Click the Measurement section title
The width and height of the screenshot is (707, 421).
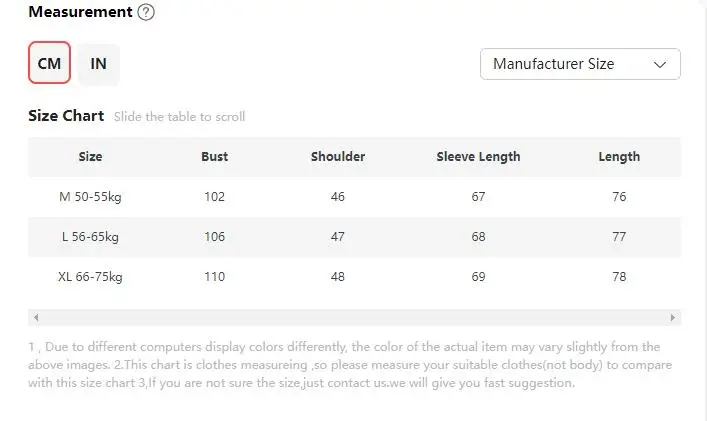[80, 12]
